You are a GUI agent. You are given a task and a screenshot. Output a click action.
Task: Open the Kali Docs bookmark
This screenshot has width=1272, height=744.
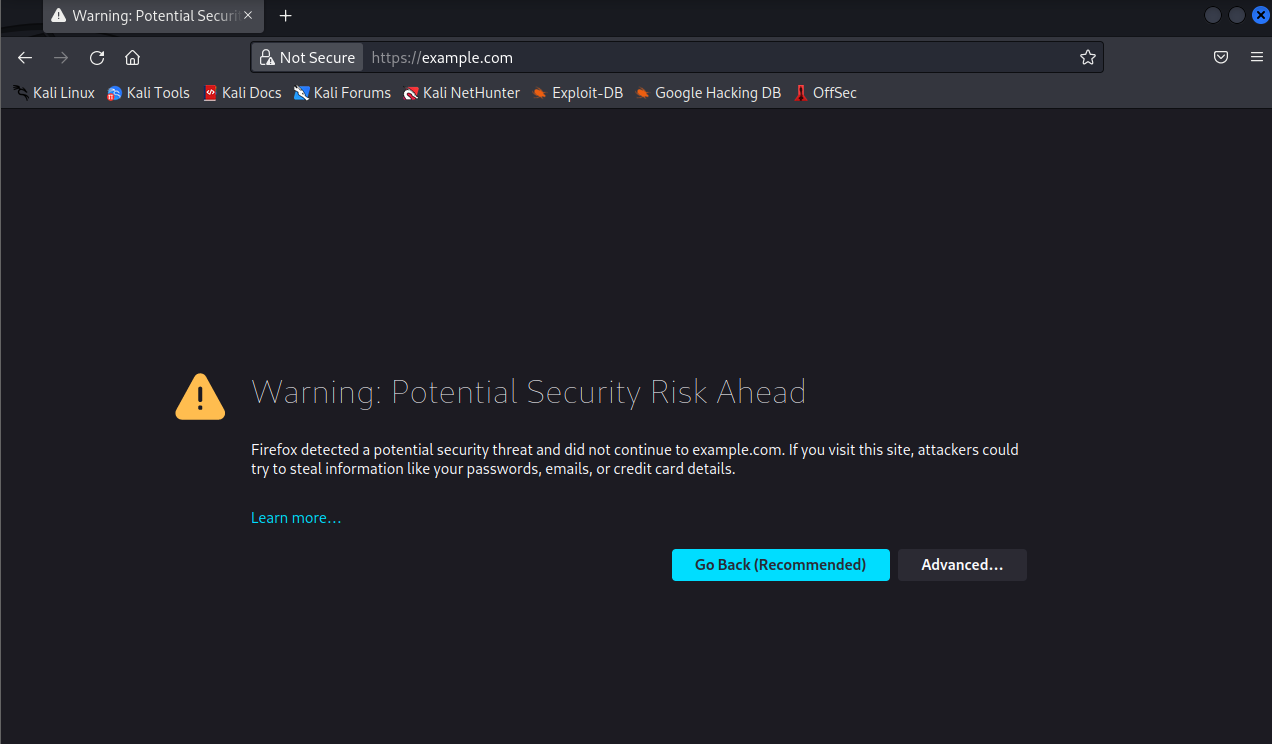(242, 93)
